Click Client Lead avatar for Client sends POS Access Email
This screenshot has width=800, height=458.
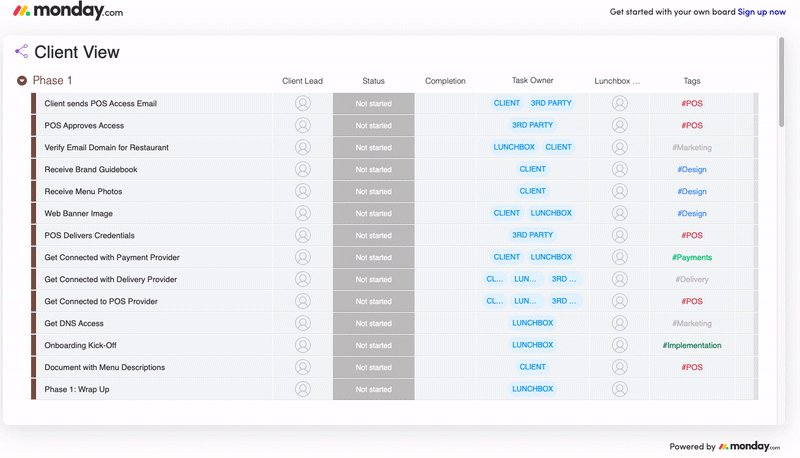pos(303,104)
